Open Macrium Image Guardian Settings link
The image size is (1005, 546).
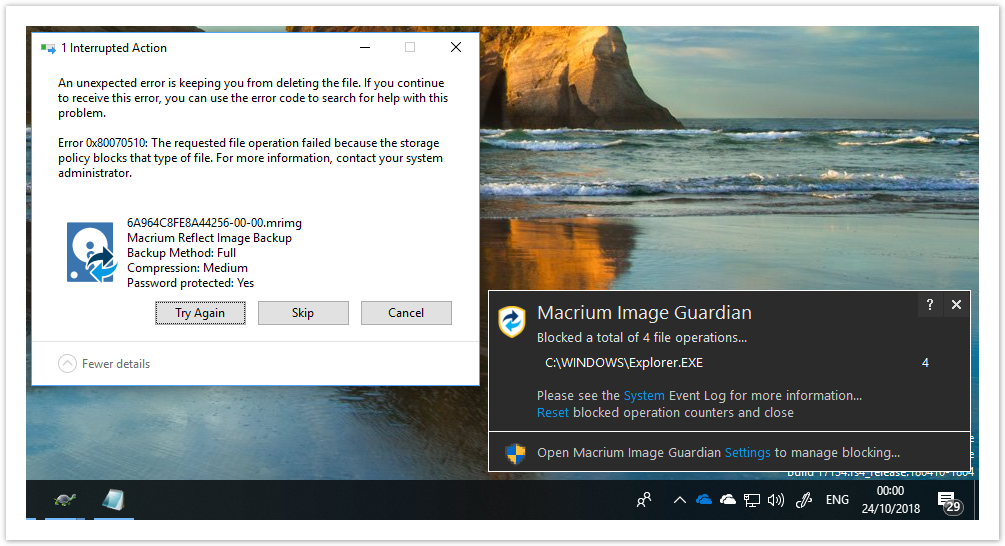(x=747, y=452)
